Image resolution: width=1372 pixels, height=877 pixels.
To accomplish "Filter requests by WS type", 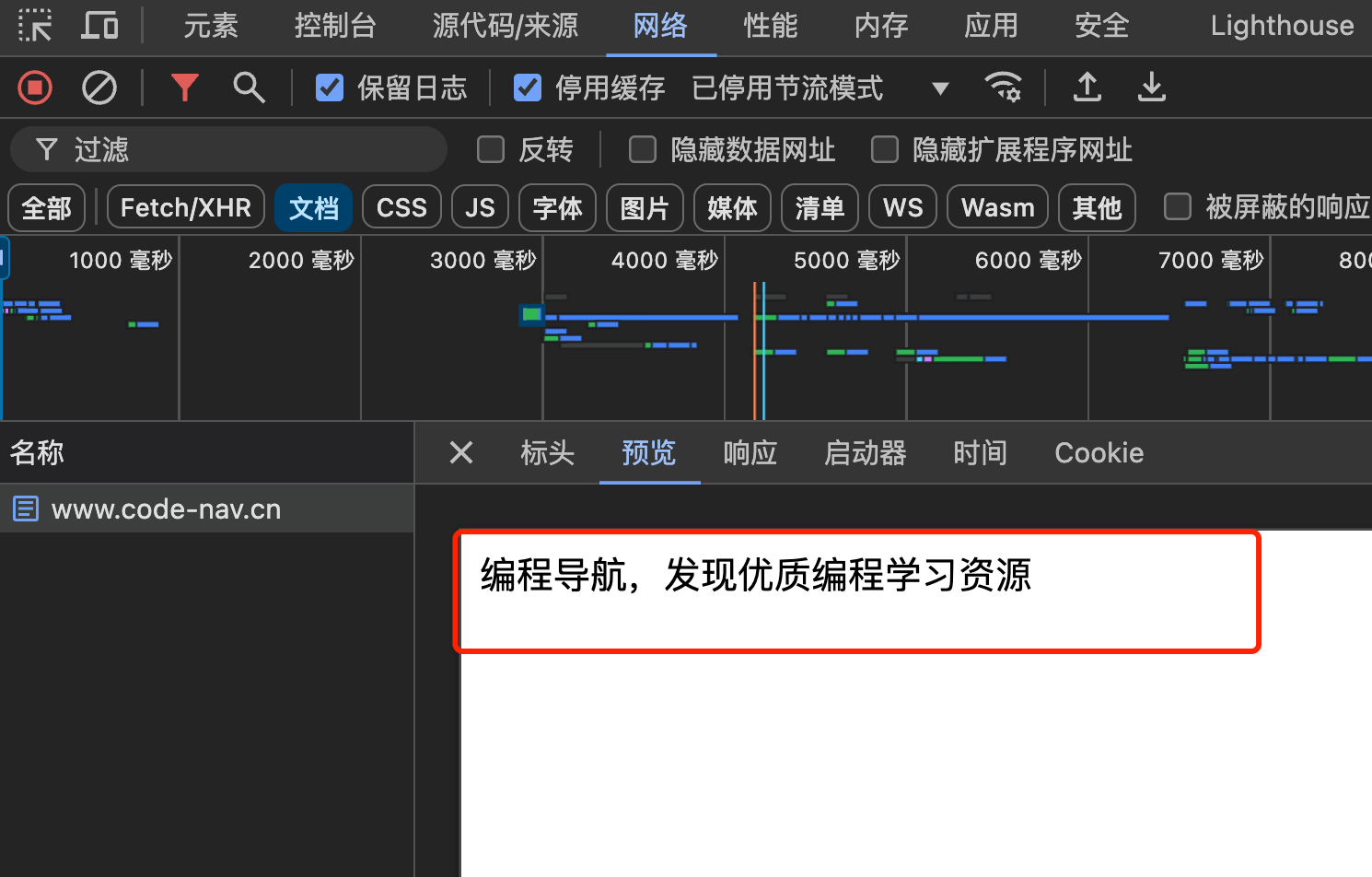I will point(902,207).
